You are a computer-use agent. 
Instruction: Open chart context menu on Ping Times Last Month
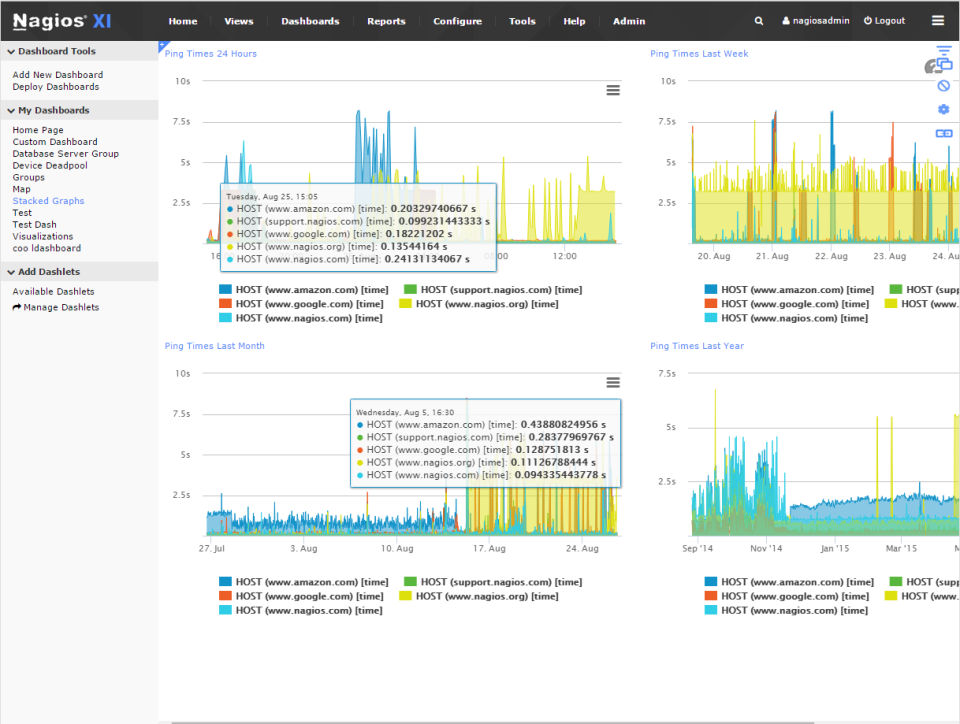click(613, 382)
